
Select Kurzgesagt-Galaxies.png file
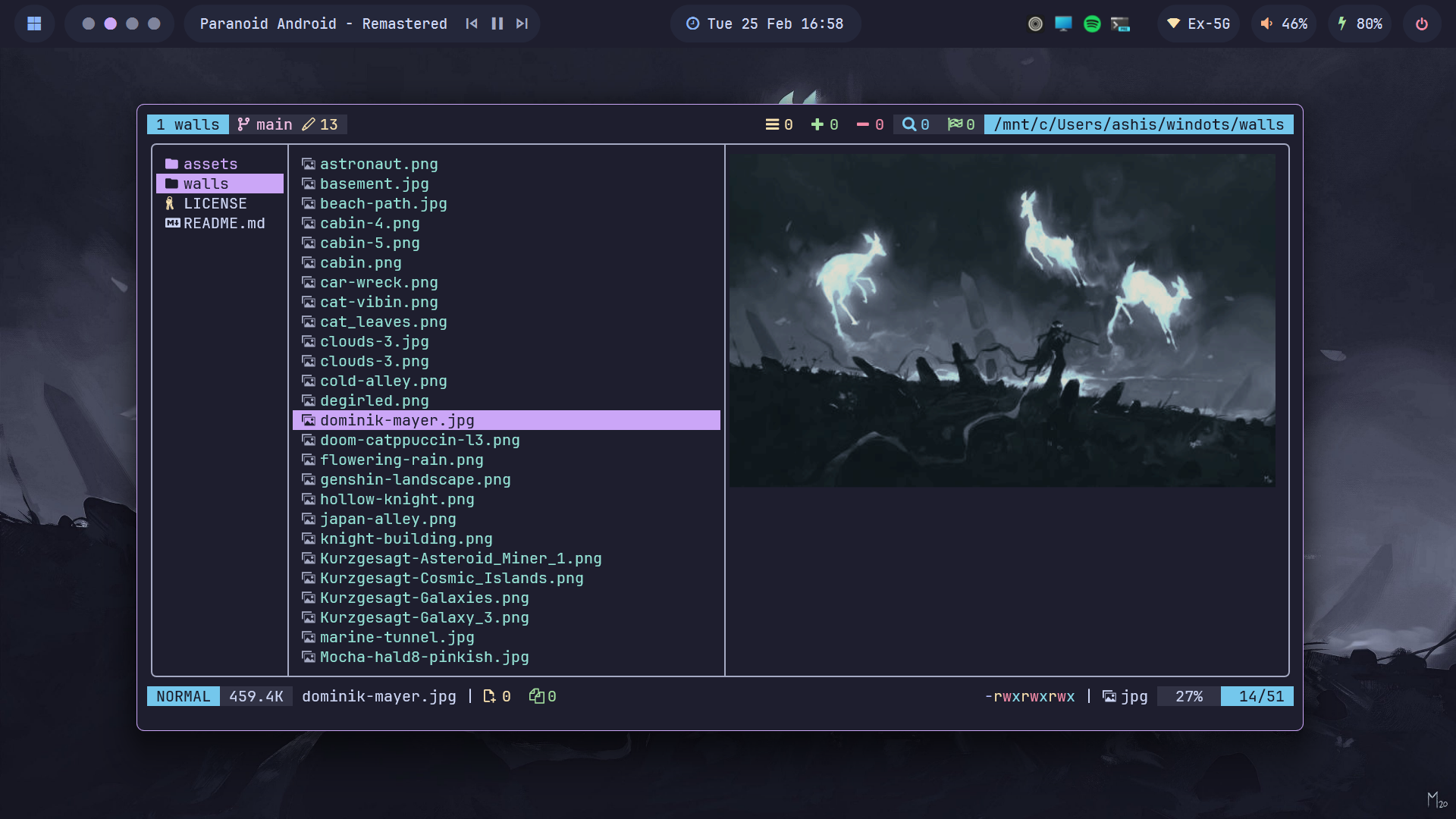point(424,598)
